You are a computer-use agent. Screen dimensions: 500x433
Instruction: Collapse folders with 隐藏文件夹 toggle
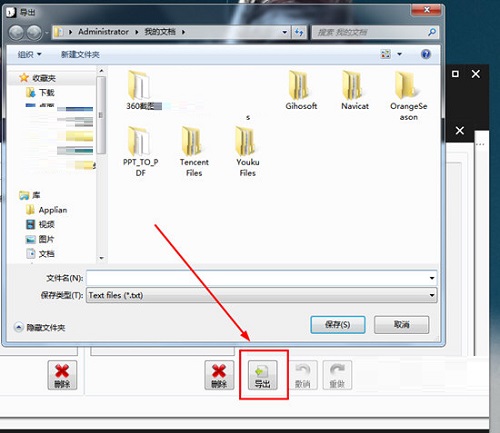[x=40, y=327]
